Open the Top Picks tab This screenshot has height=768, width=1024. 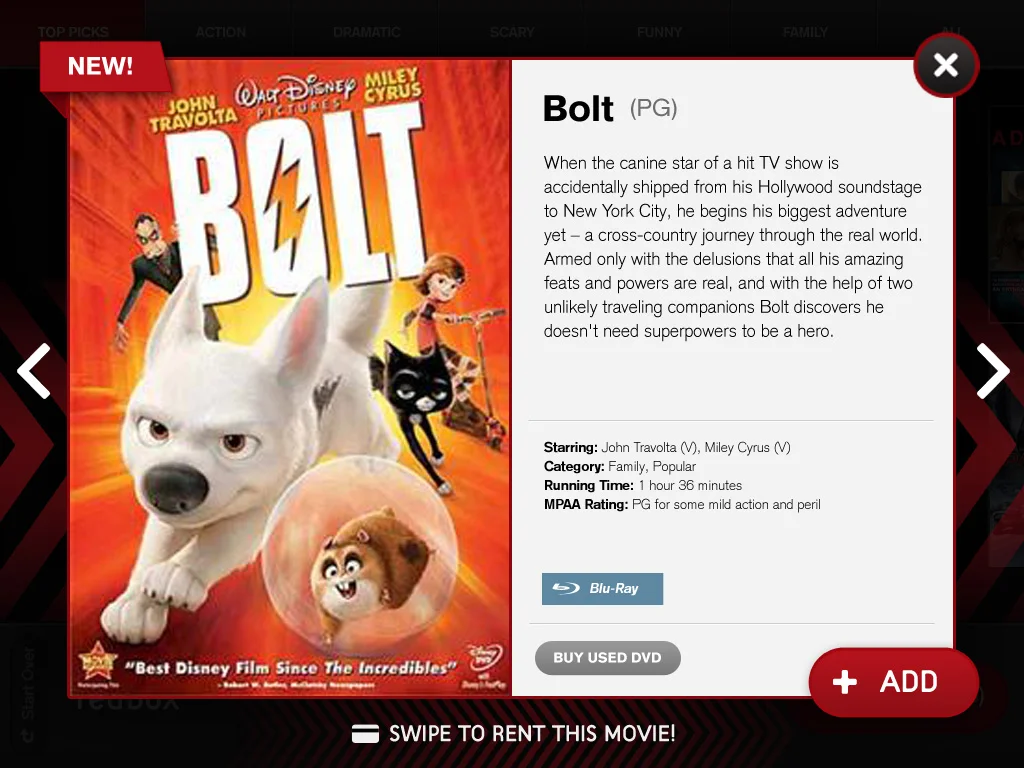point(73,32)
